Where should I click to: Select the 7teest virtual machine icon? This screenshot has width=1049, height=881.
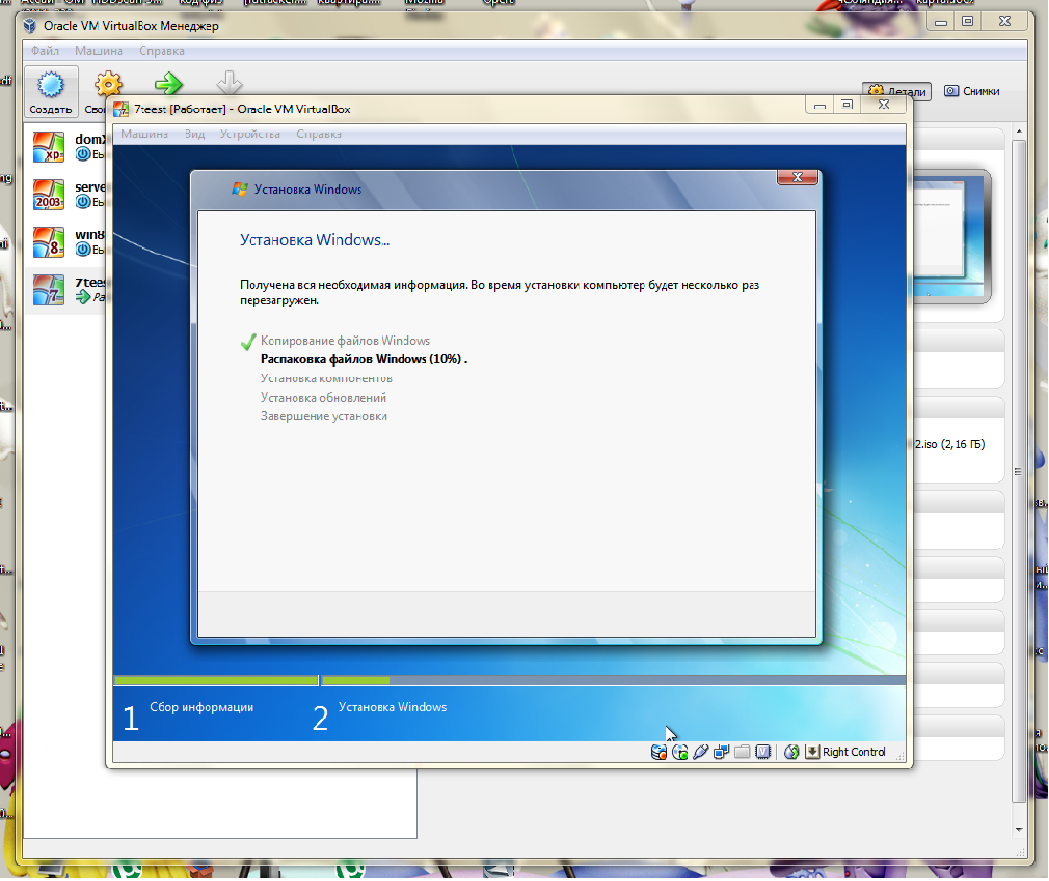(x=48, y=290)
